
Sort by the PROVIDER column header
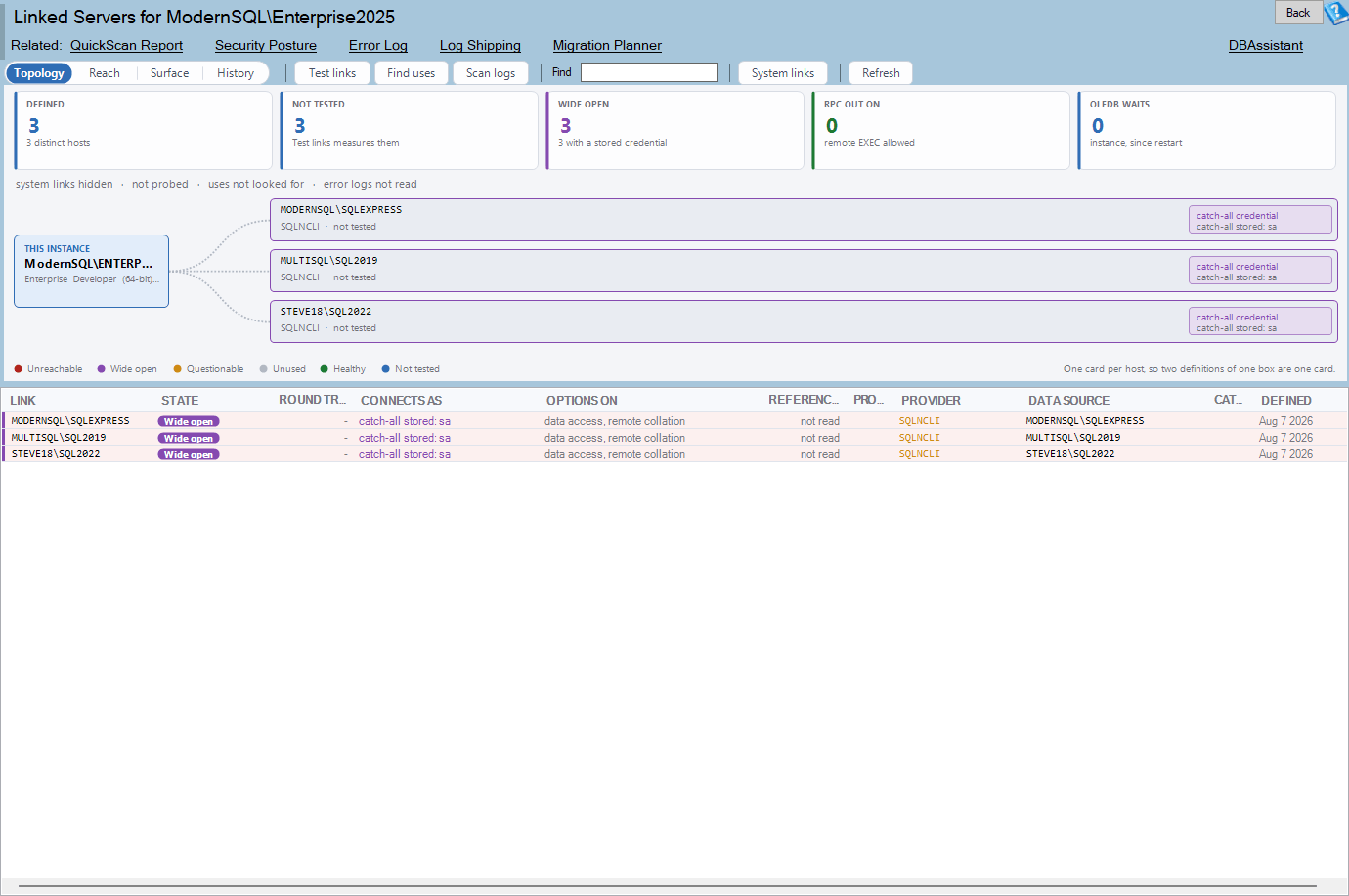tap(931, 401)
